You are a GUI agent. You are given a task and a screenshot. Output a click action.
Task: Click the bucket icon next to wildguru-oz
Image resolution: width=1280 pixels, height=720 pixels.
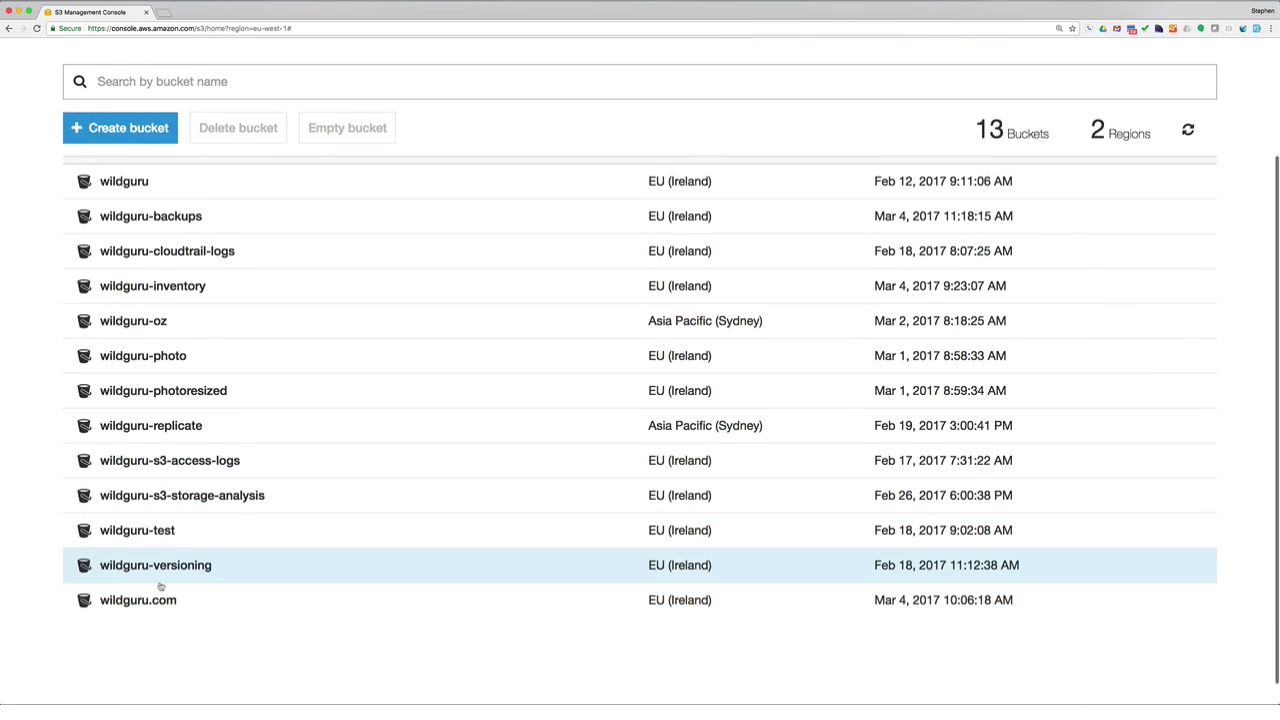click(x=84, y=321)
